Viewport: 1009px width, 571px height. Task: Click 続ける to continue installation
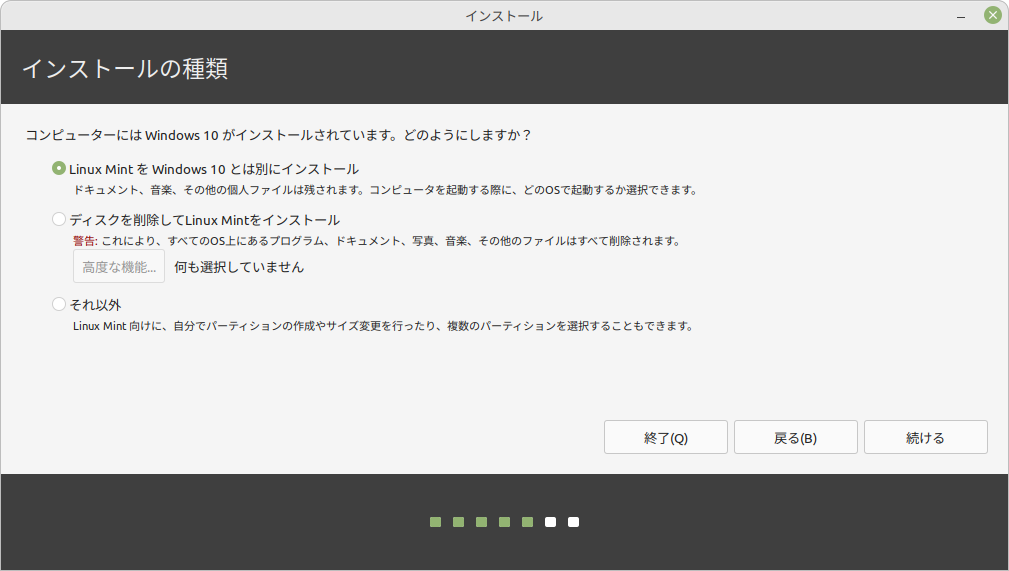(x=925, y=437)
